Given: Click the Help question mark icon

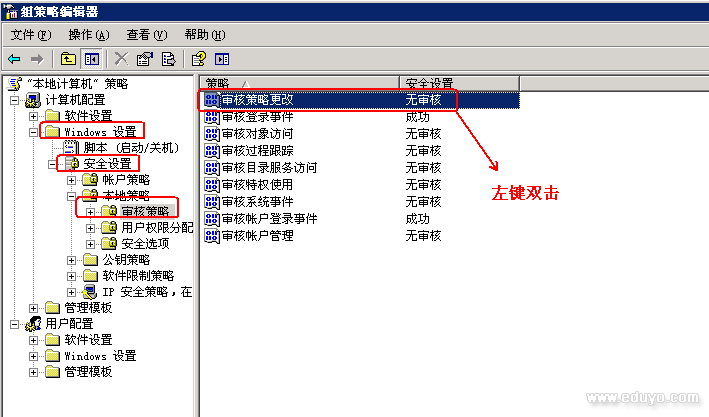Looking at the screenshot, I should [x=199, y=59].
